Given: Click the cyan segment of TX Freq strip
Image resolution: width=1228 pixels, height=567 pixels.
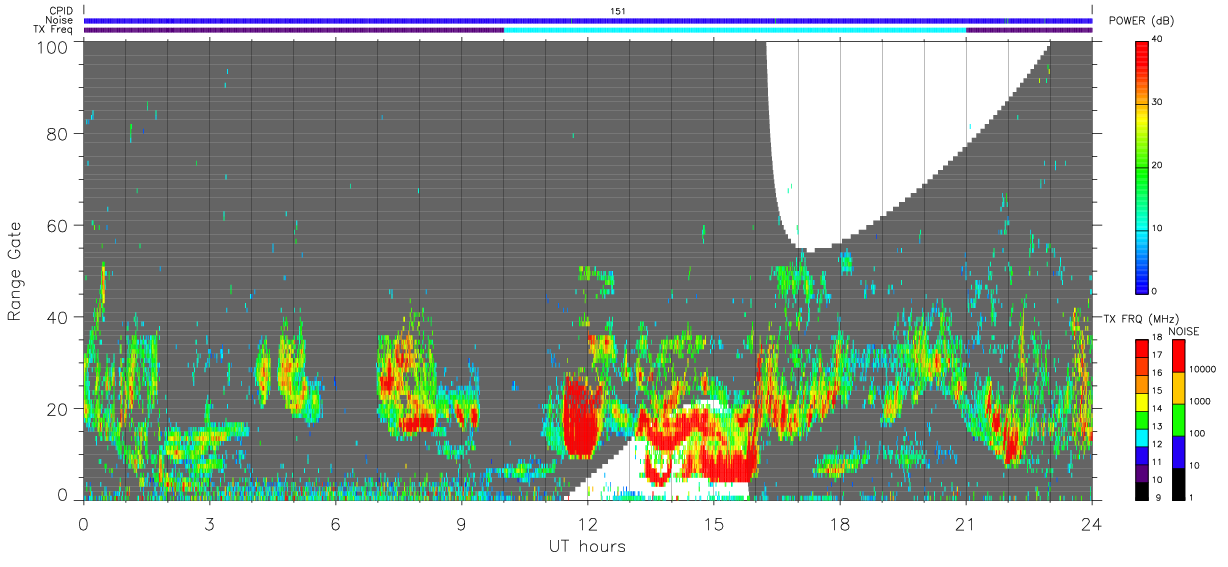Looking at the screenshot, I should 735,30.
